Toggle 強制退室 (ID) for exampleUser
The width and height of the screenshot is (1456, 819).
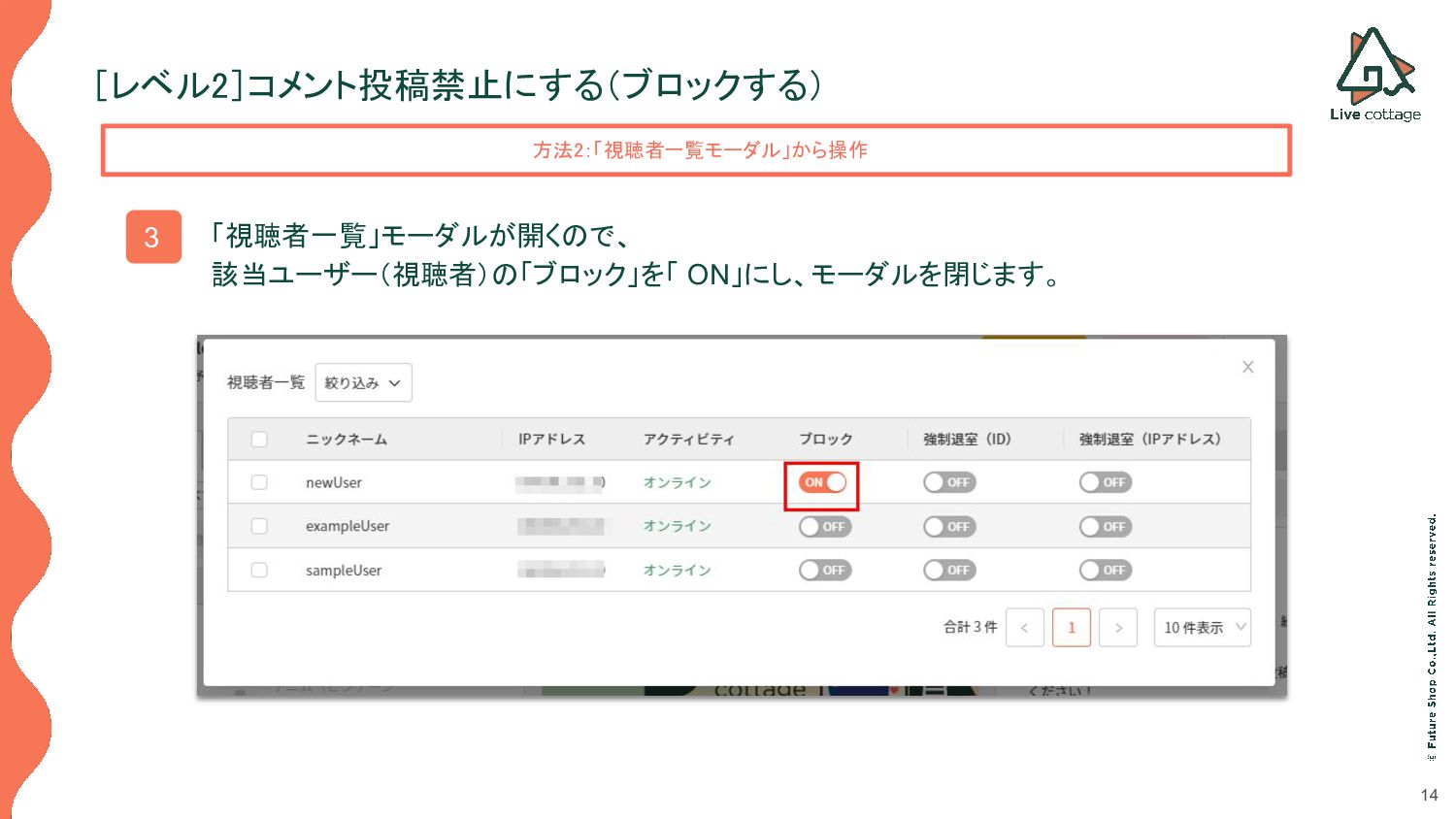[x=949, y=527]
